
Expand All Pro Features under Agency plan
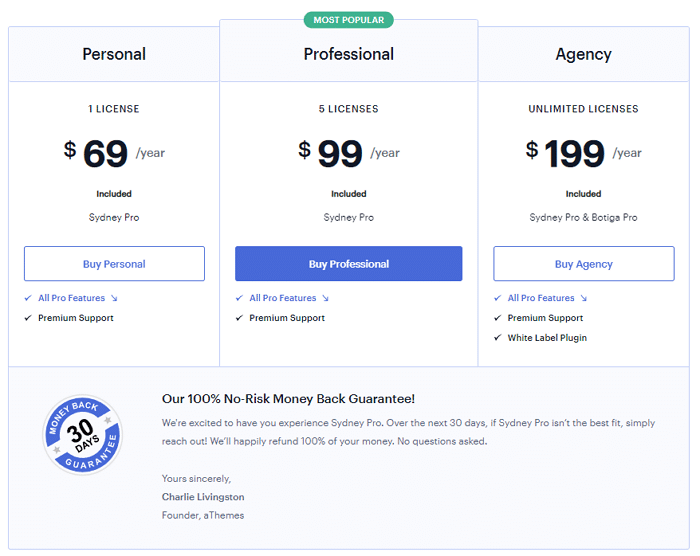pyautogui.click(x=541, y=298)
